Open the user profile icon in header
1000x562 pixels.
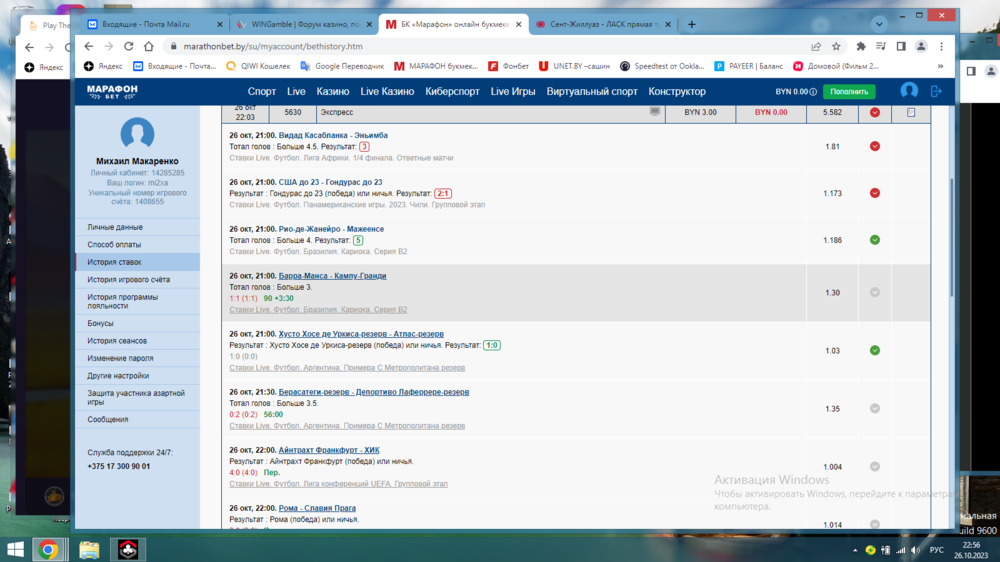coord(909,91)
